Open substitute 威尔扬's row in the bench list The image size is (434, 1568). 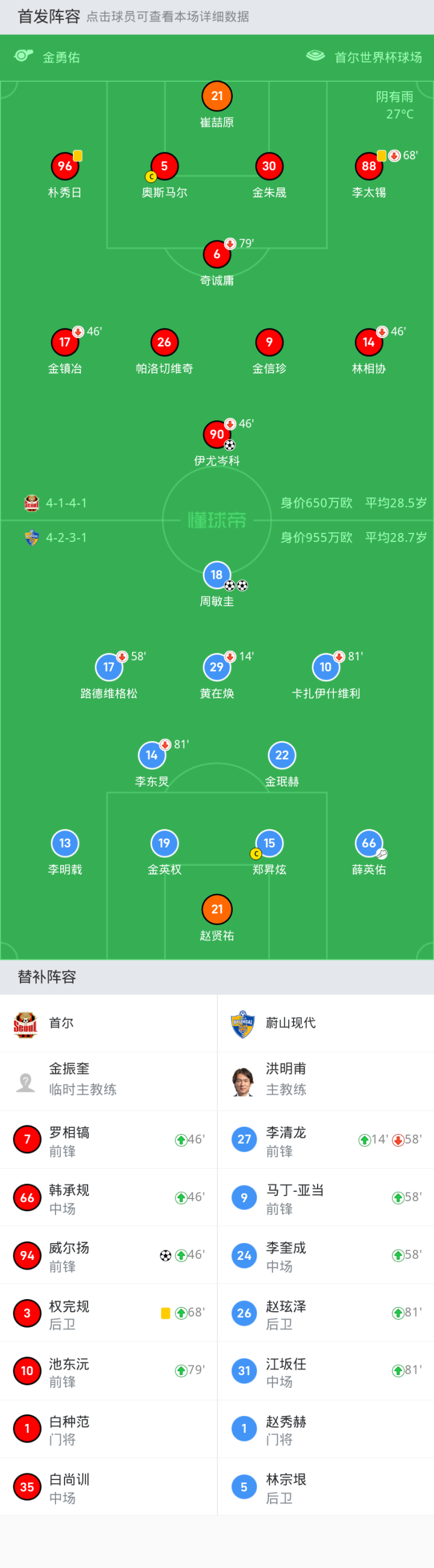[108, 1256]
